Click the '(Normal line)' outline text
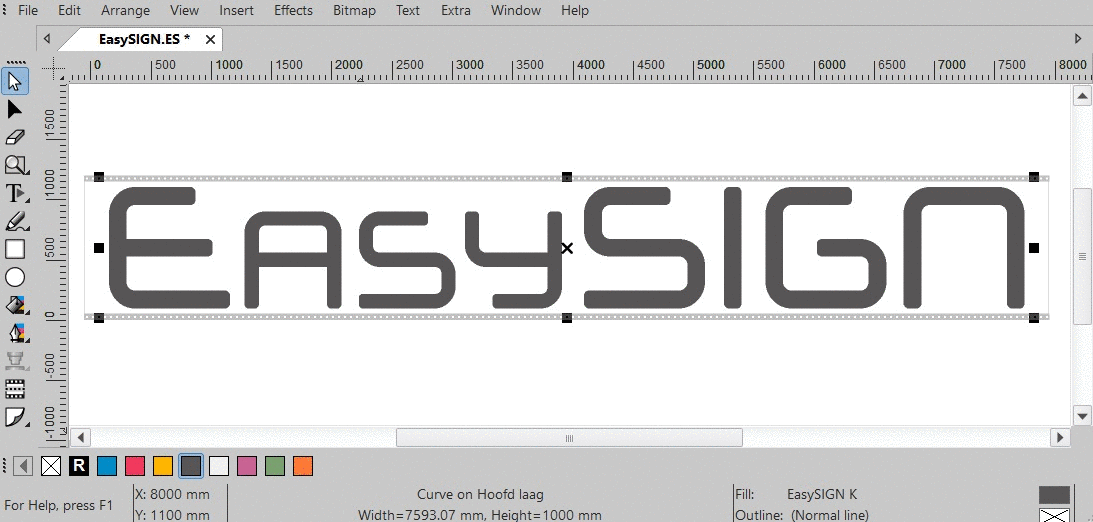This screenshot has height=522, width=1093. pos(830,516)
